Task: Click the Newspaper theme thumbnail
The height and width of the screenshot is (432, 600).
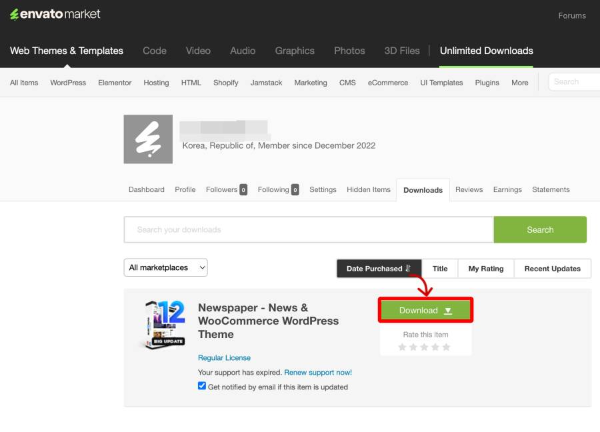Action: 165,324
